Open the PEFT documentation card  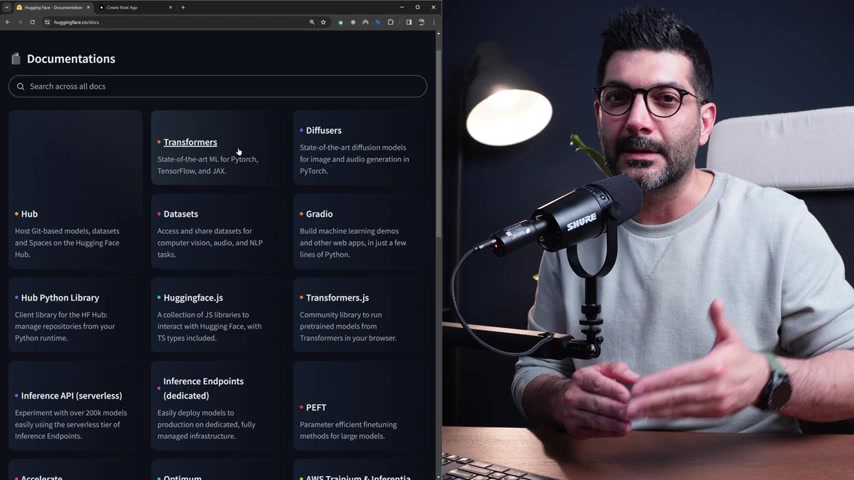[x=360, y=406]
